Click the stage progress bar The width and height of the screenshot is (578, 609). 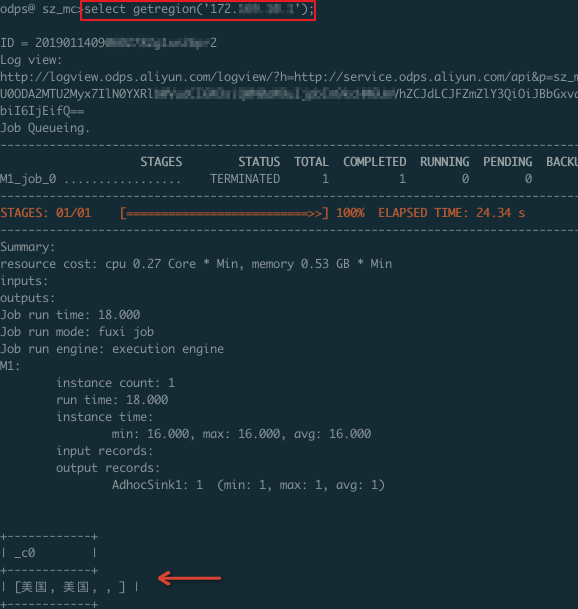coord(224,213)
